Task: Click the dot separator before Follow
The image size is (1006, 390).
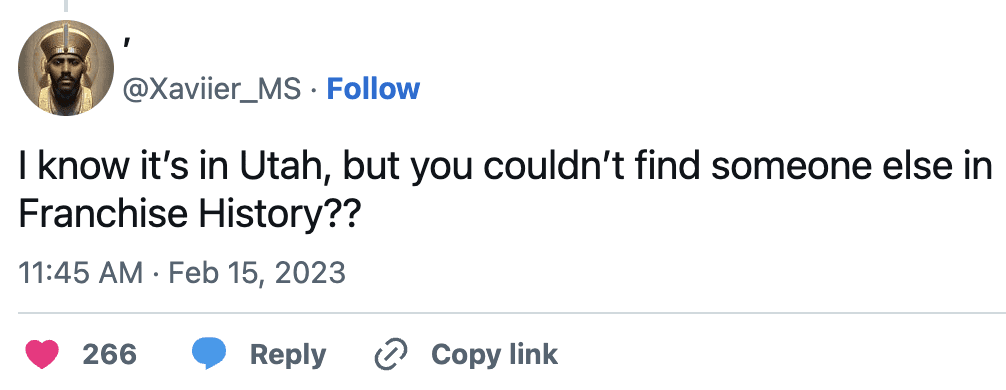Action: tap(314, 90)
